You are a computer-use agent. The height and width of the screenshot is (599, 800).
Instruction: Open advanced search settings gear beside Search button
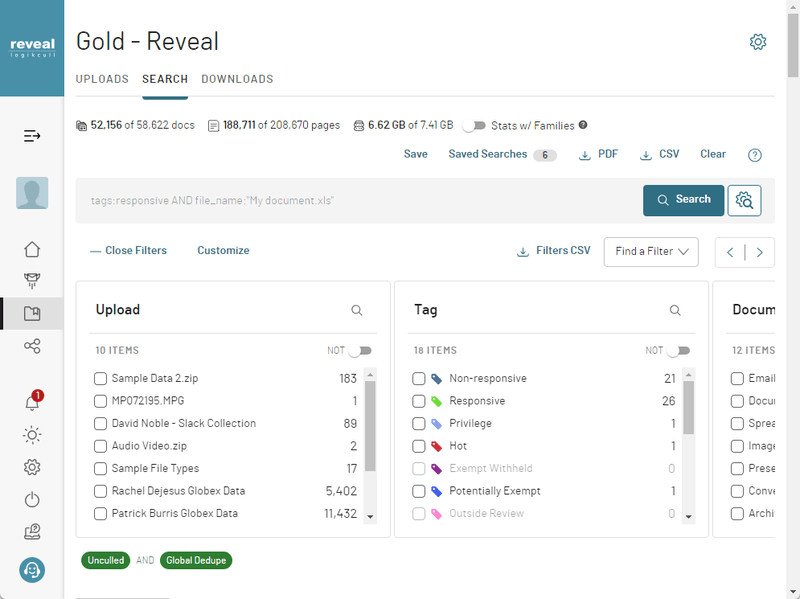coord(744,200)
